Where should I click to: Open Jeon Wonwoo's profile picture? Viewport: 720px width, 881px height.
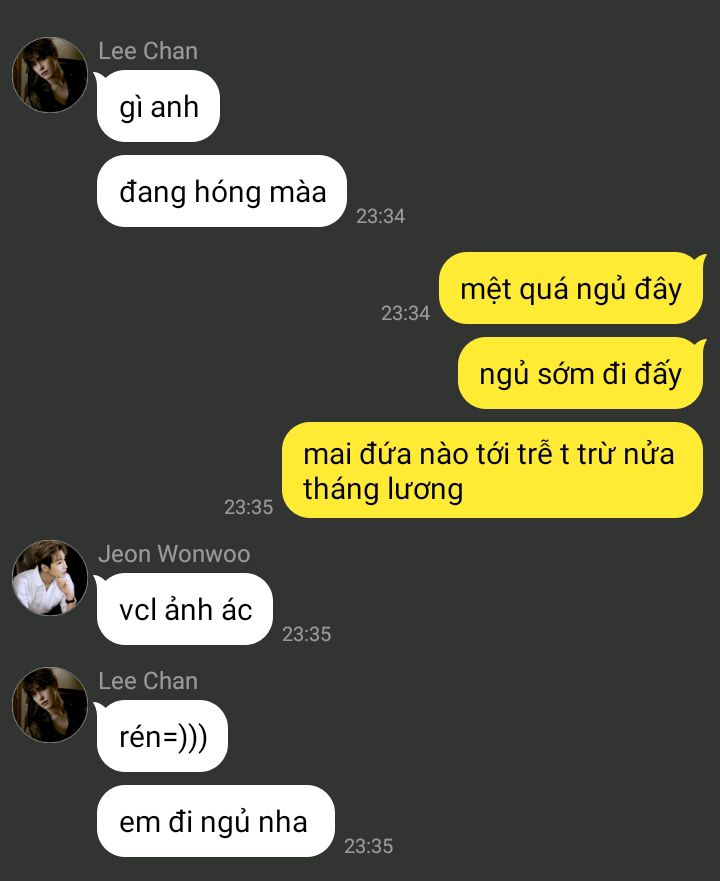coord(50,578)
